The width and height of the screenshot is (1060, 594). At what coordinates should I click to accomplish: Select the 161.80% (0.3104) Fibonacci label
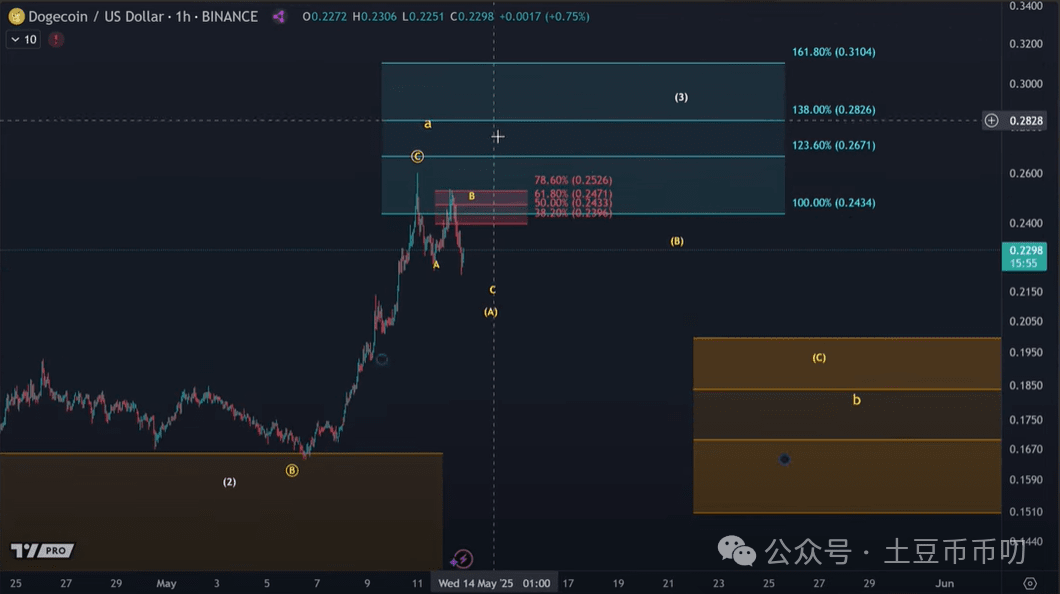tap(834, 52)
